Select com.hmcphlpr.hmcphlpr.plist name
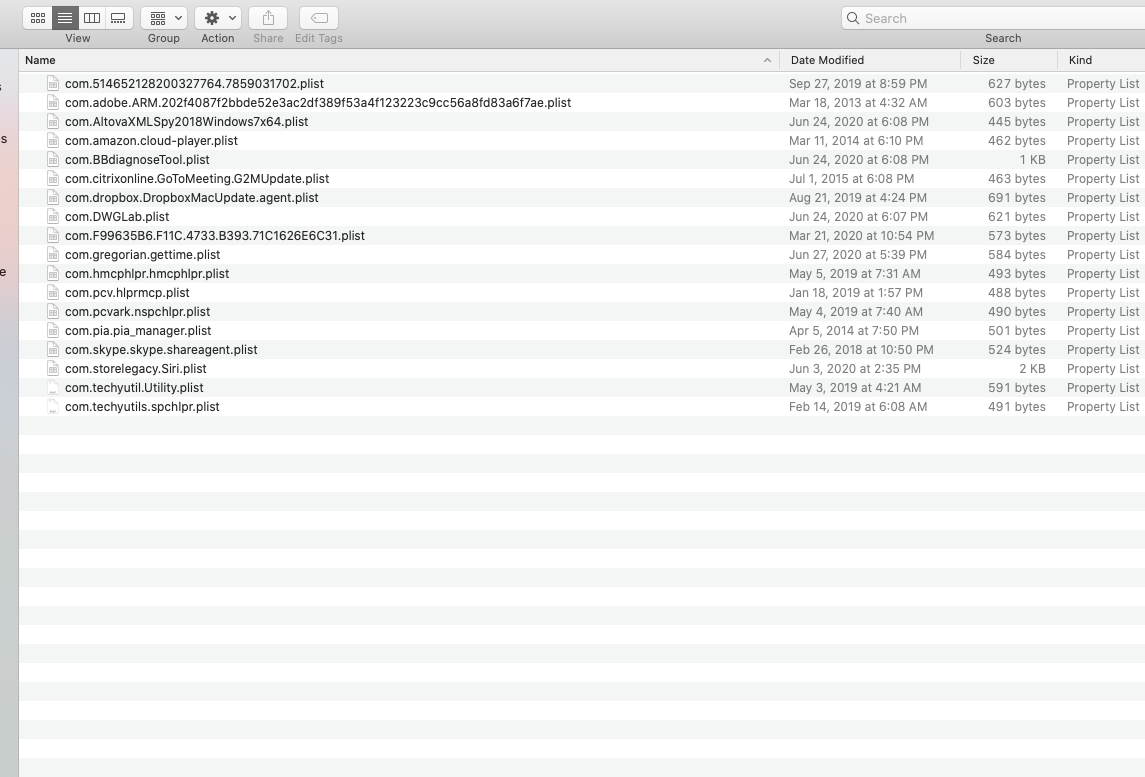This screenshot has width=1145, height=777. pos(147,273)
